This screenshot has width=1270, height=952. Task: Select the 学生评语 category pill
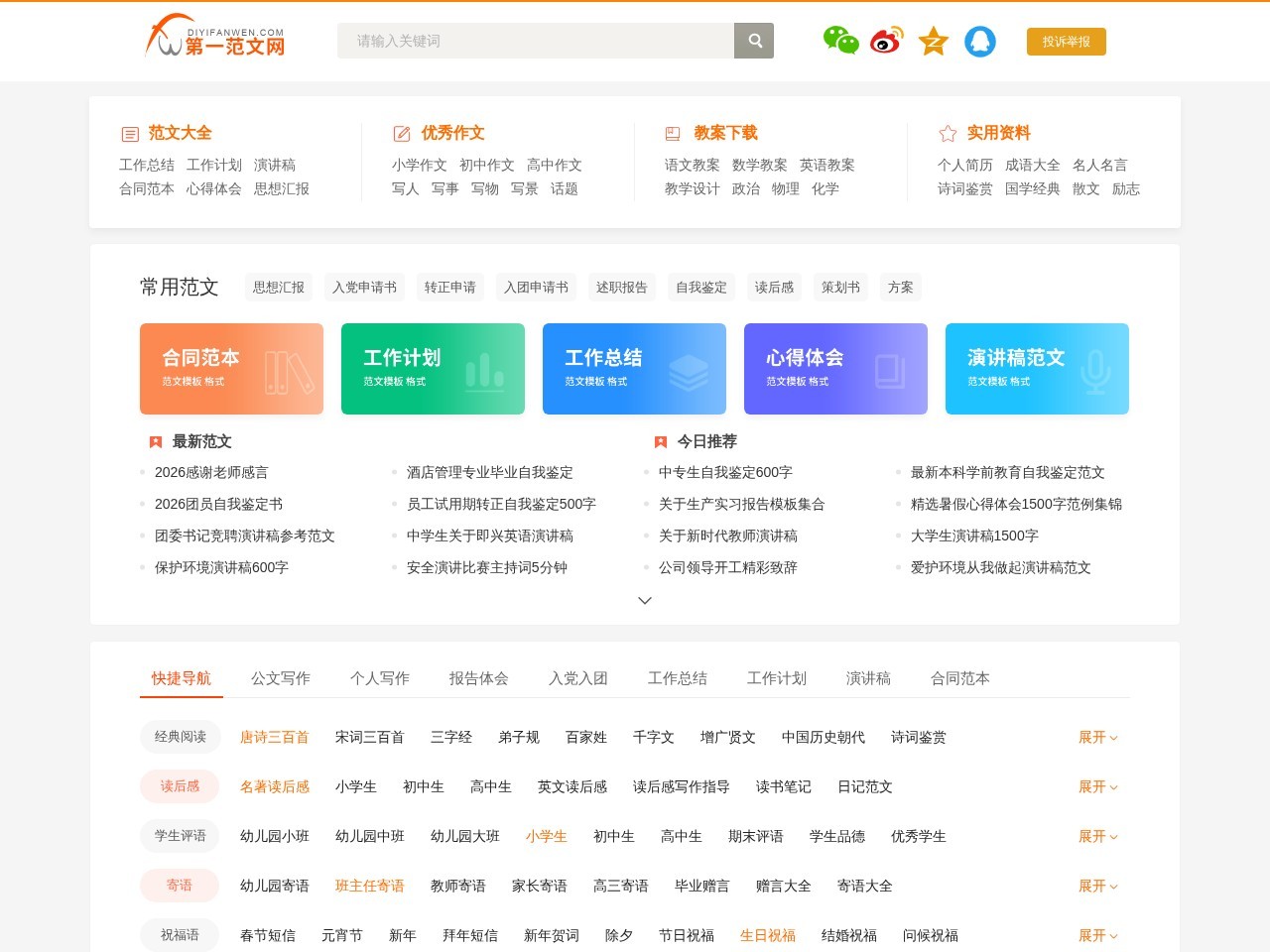(x=181, y=836)
